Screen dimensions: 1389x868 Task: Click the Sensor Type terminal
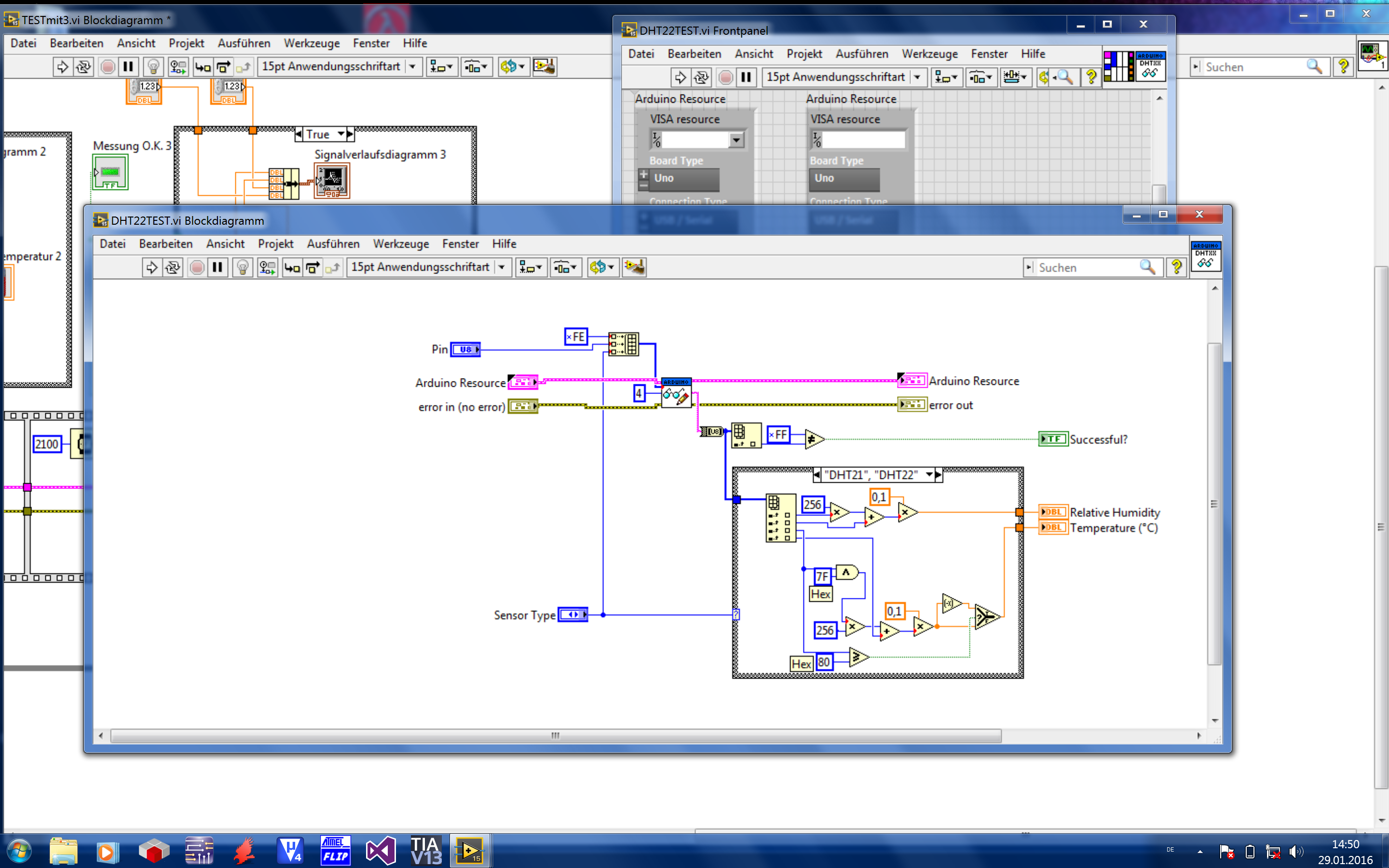pos(573,615)
